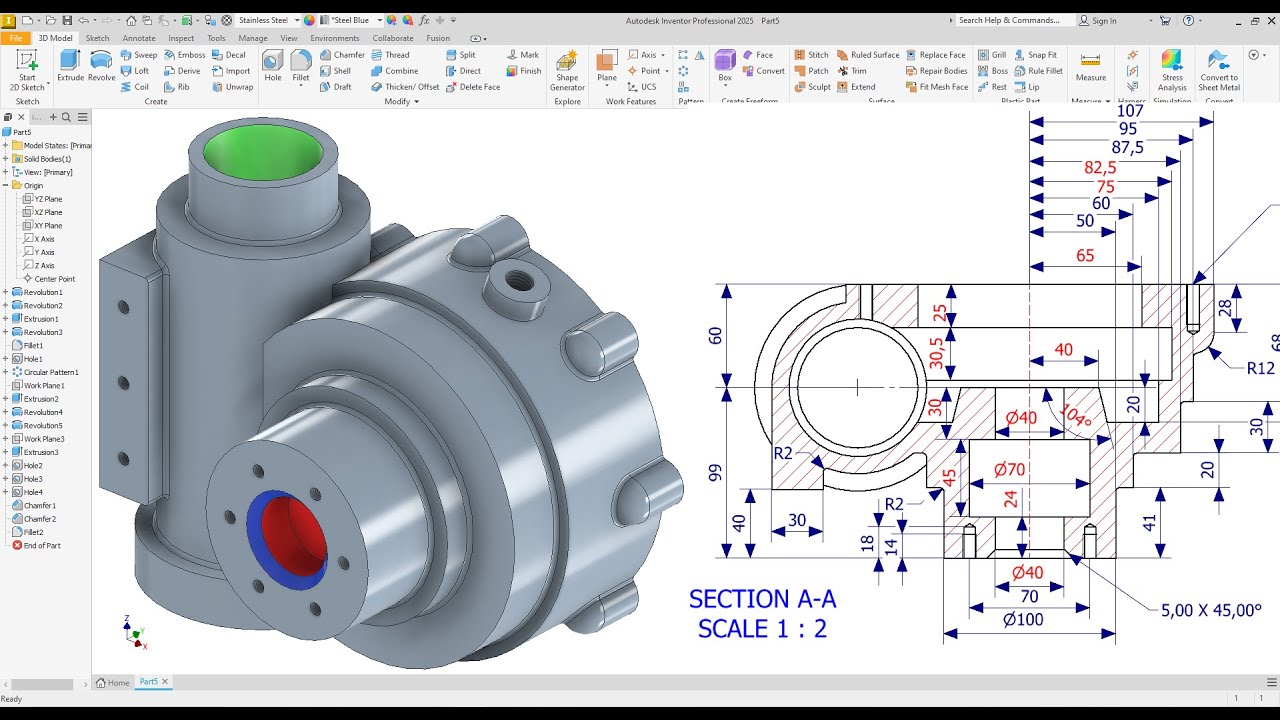Expand the Circular Pattern1 node
Screen dimensions: 1280x720
point(5,372)
